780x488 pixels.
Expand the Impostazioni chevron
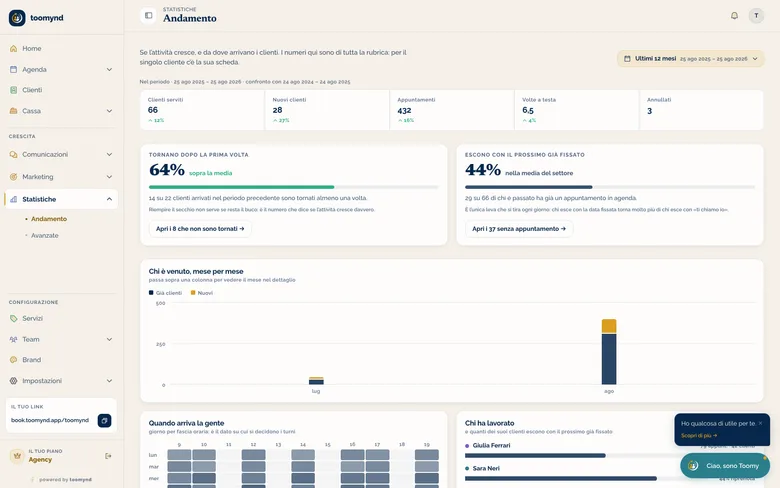tap(109, 381)
